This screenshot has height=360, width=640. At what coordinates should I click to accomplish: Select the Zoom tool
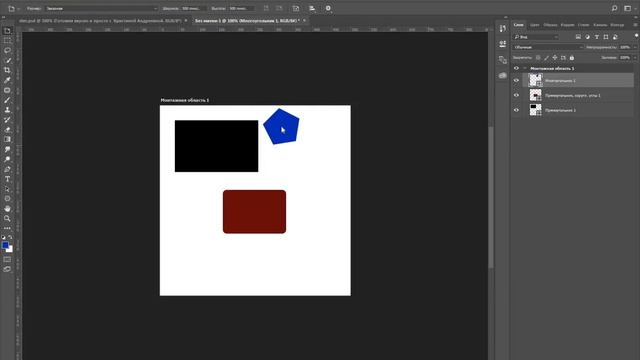(x=7, y=218)
